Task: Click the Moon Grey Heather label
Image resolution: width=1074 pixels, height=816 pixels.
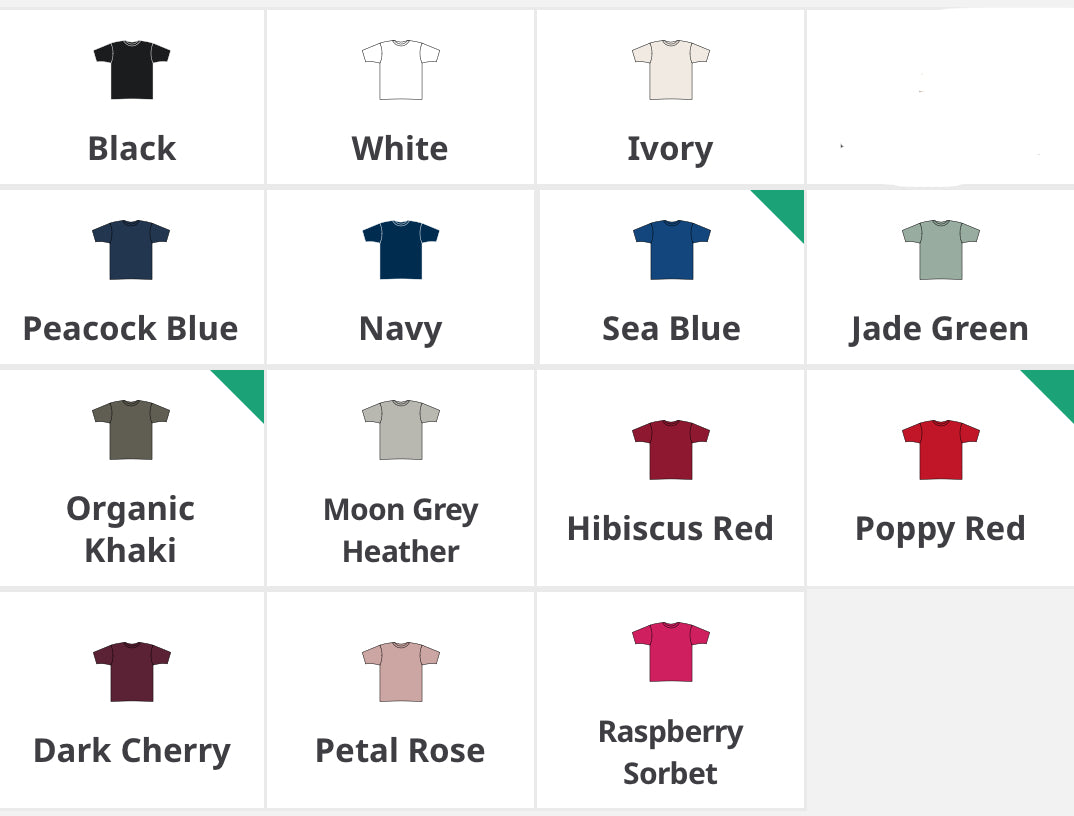Action: 401,531
